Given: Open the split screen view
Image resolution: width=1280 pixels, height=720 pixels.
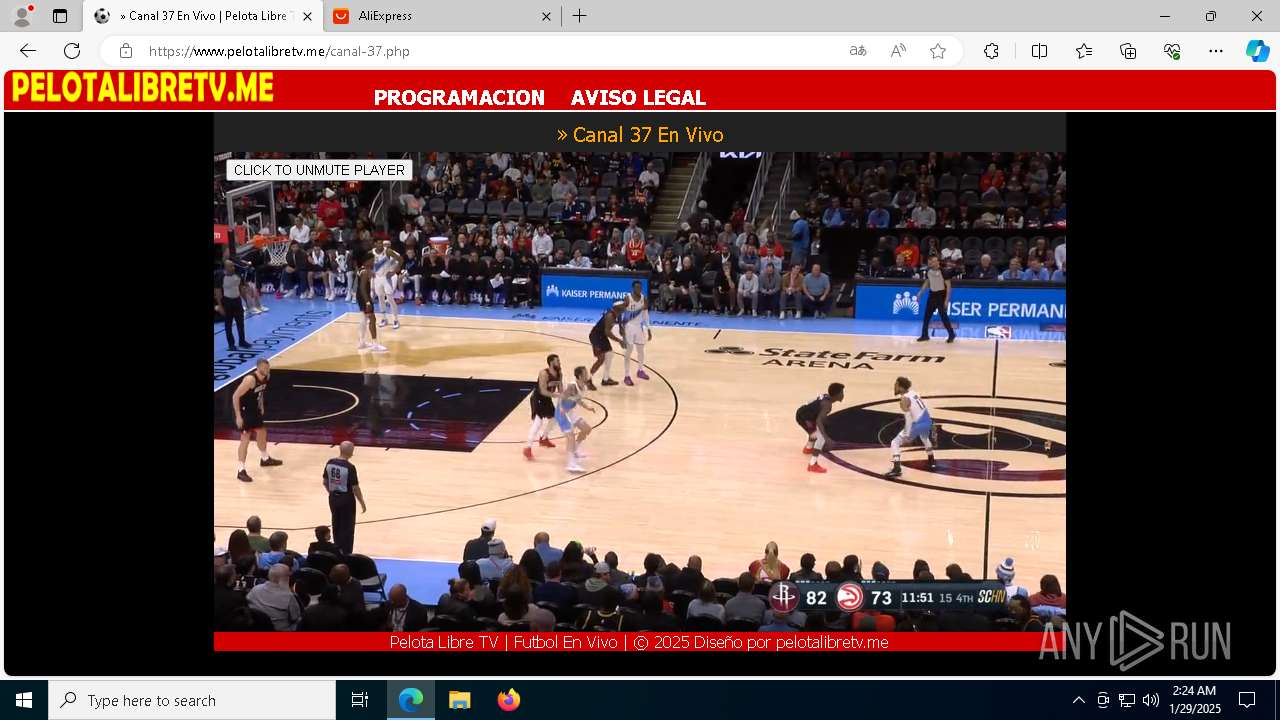Looking at the screenshot, I should [1039, 51].
